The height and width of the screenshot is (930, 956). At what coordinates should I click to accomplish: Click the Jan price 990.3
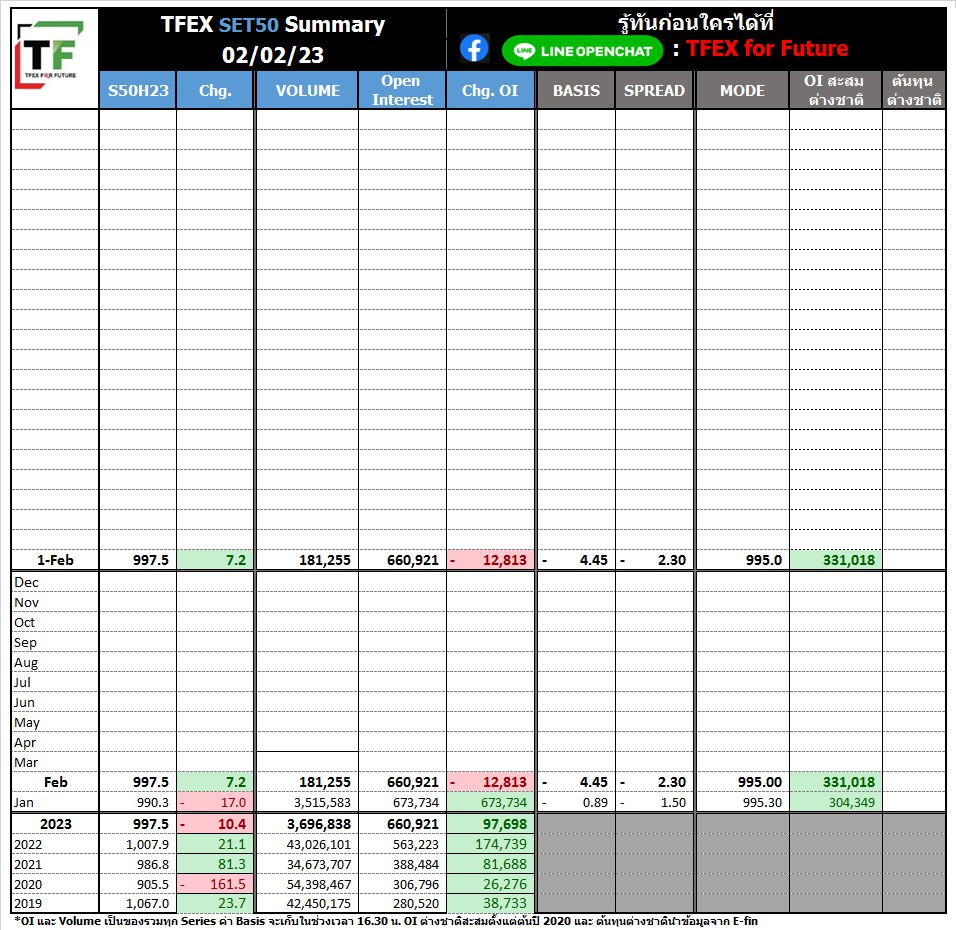152,803
